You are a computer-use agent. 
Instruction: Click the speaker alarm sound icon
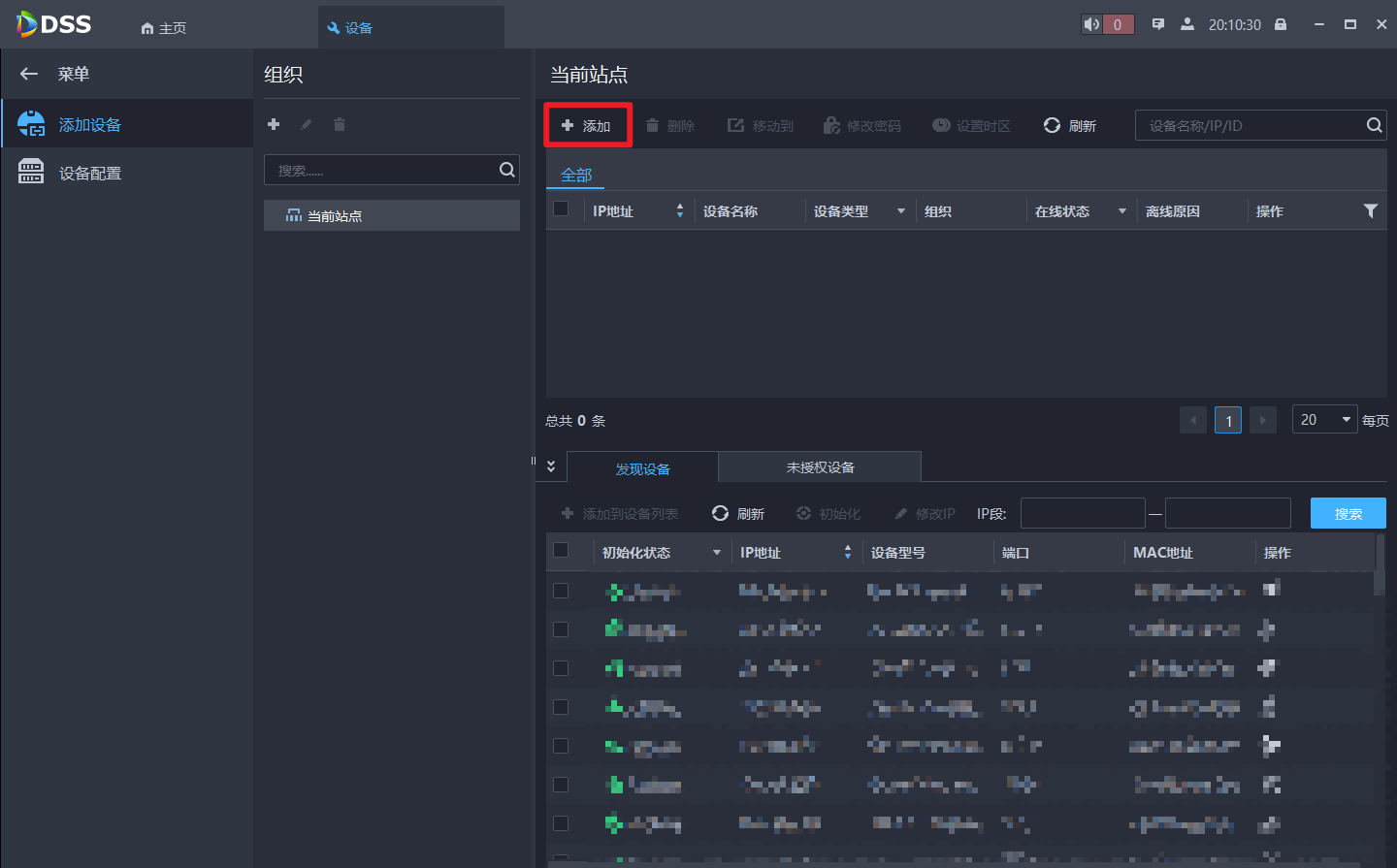(1092, 24)
